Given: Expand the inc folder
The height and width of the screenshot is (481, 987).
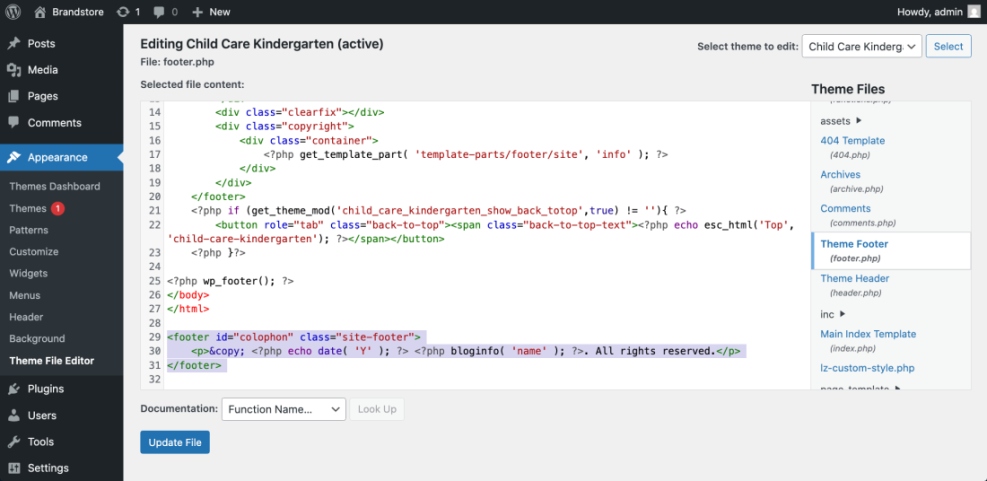Looking at the screenshot, I should [843, 314].
